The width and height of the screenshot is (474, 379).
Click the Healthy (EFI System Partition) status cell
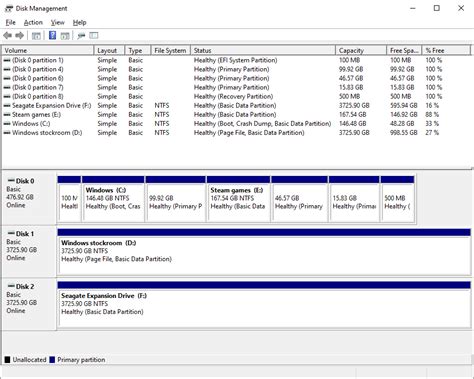(235, 60)
